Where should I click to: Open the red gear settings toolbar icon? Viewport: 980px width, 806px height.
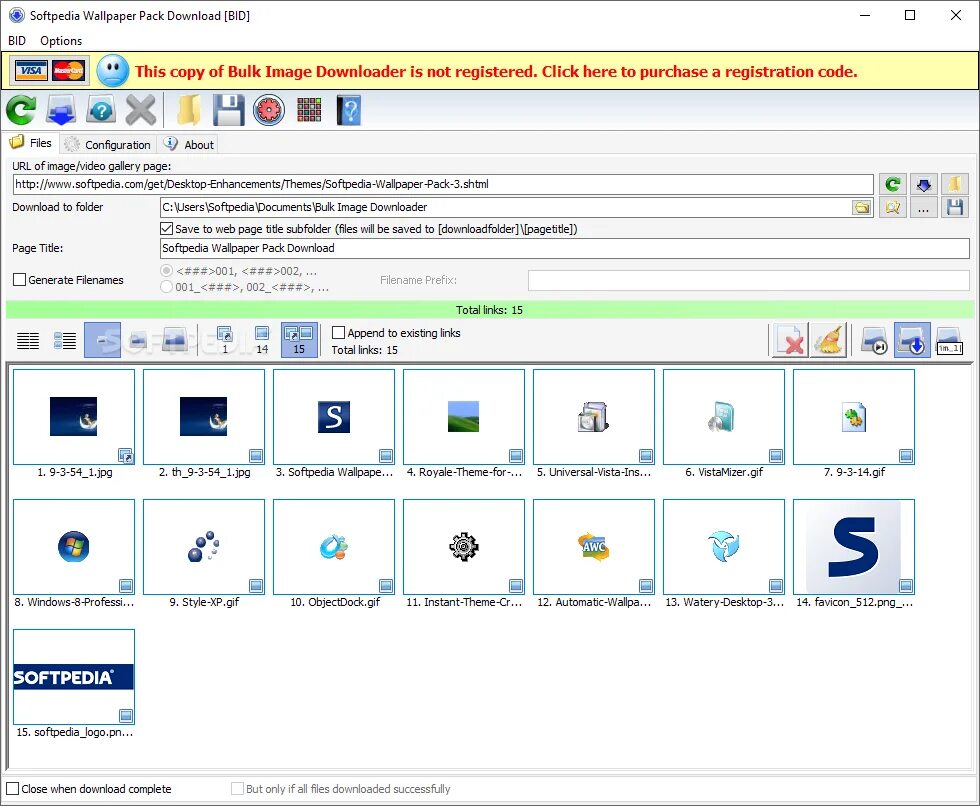269,111
